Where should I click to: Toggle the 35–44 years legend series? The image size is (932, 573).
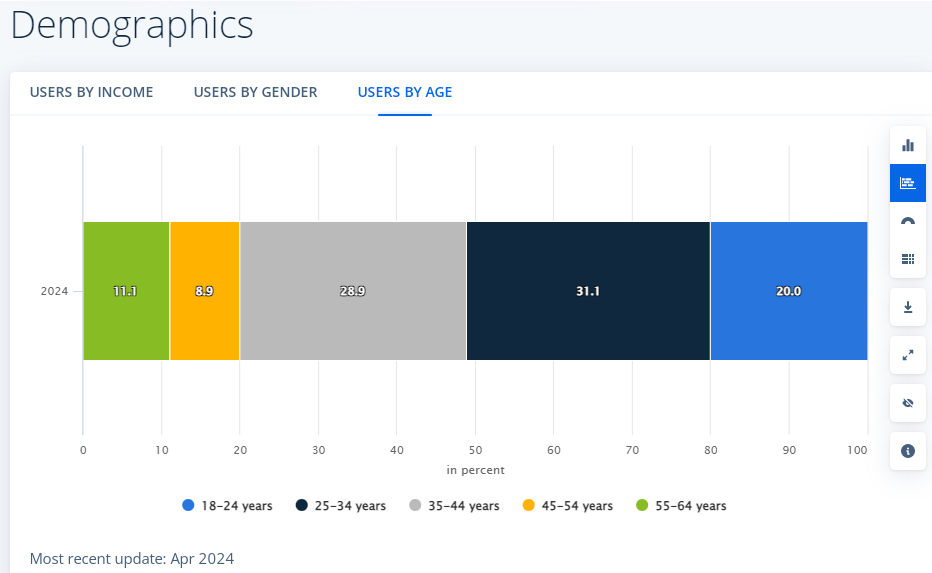[x=454, y=506]
